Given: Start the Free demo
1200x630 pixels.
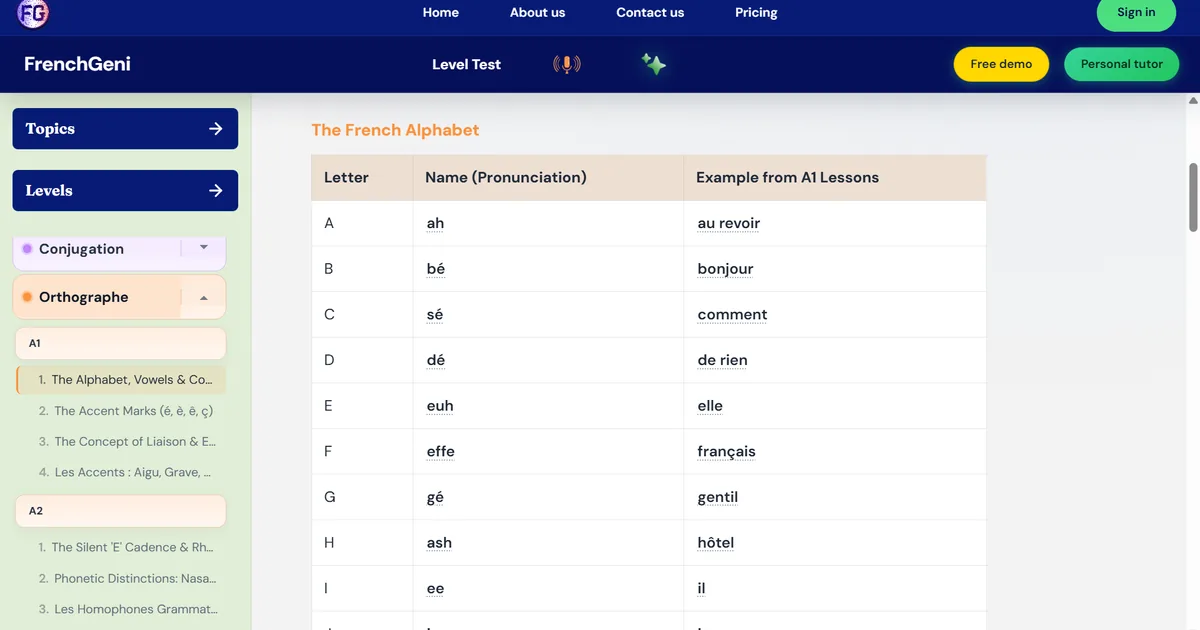Looking at the screenshot, I should coord(1001,64).
